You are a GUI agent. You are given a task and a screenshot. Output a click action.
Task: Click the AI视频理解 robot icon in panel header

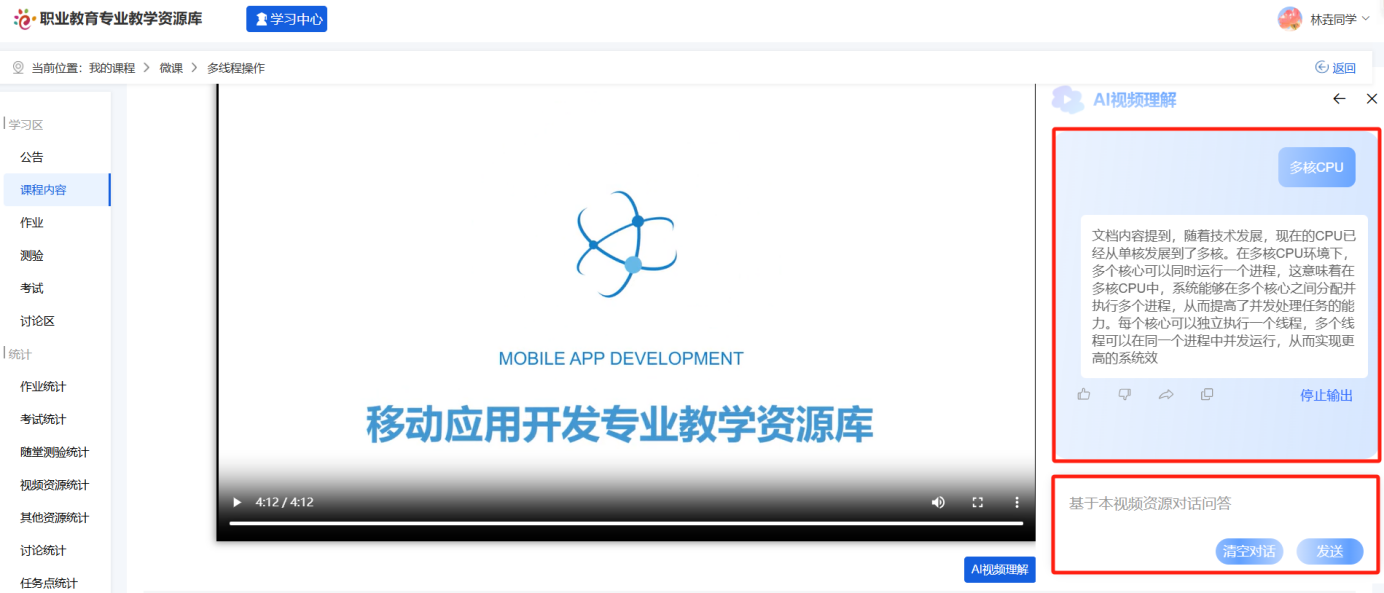point(1068,99)
